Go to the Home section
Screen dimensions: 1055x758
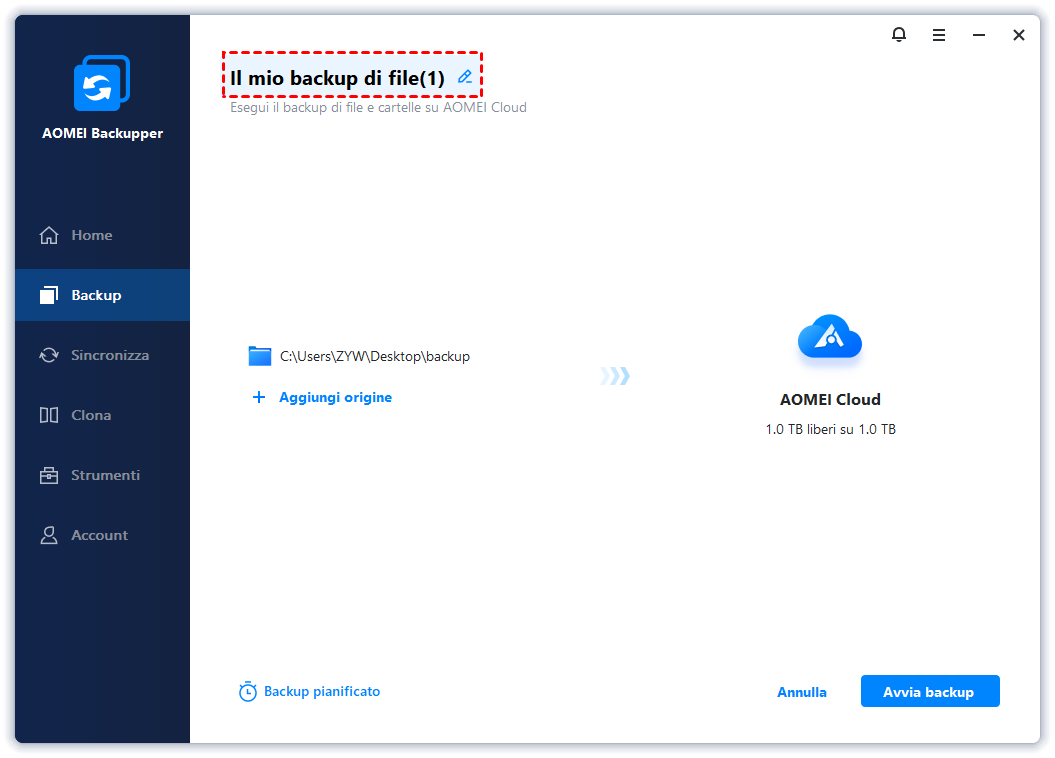102,235
